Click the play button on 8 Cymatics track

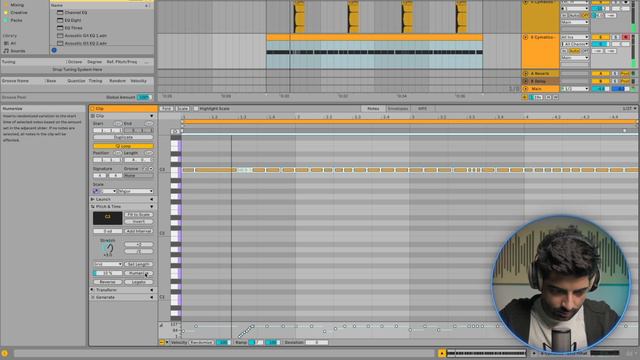[526, 37]
